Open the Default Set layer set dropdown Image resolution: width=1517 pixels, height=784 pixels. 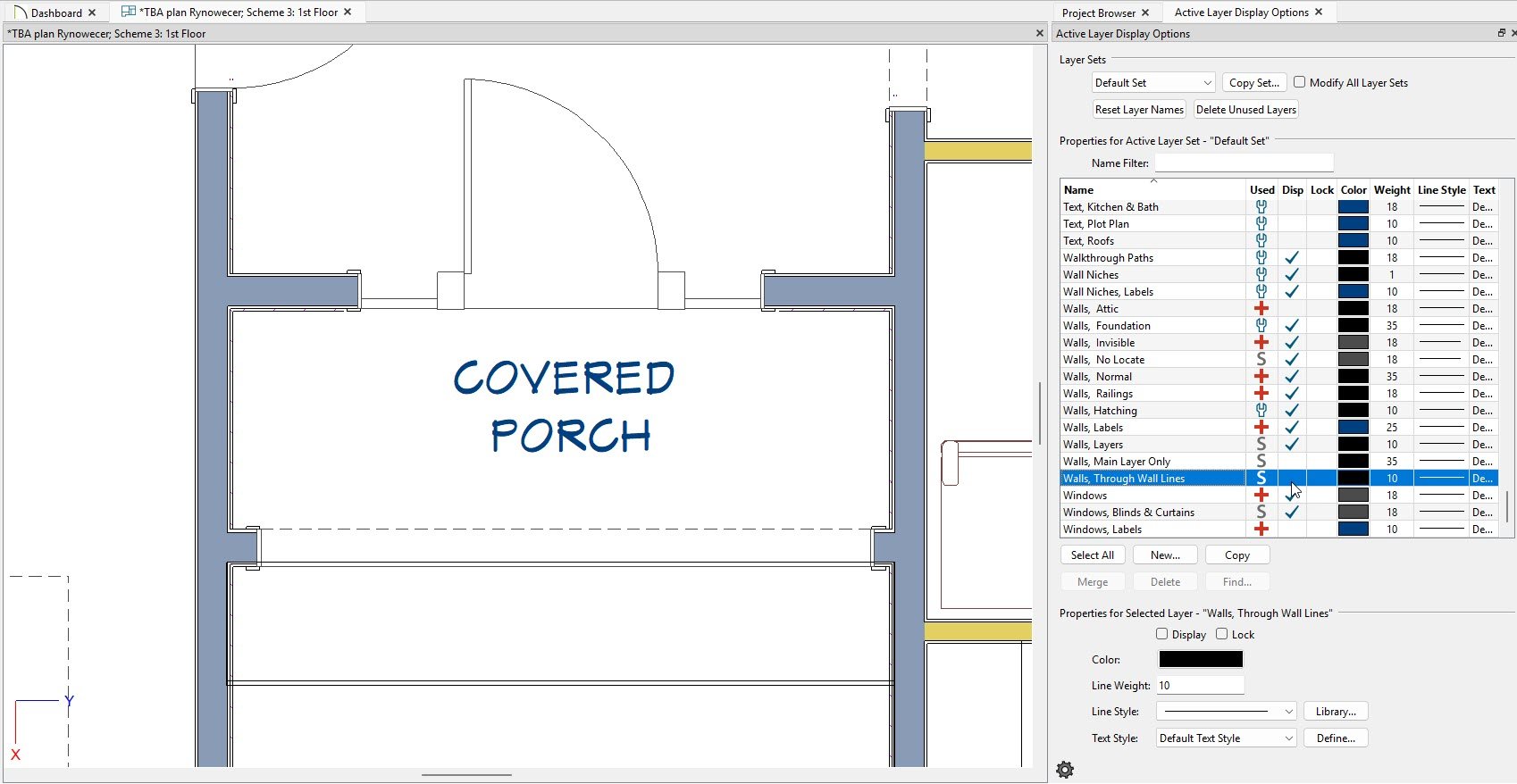tap(1152, 83)
